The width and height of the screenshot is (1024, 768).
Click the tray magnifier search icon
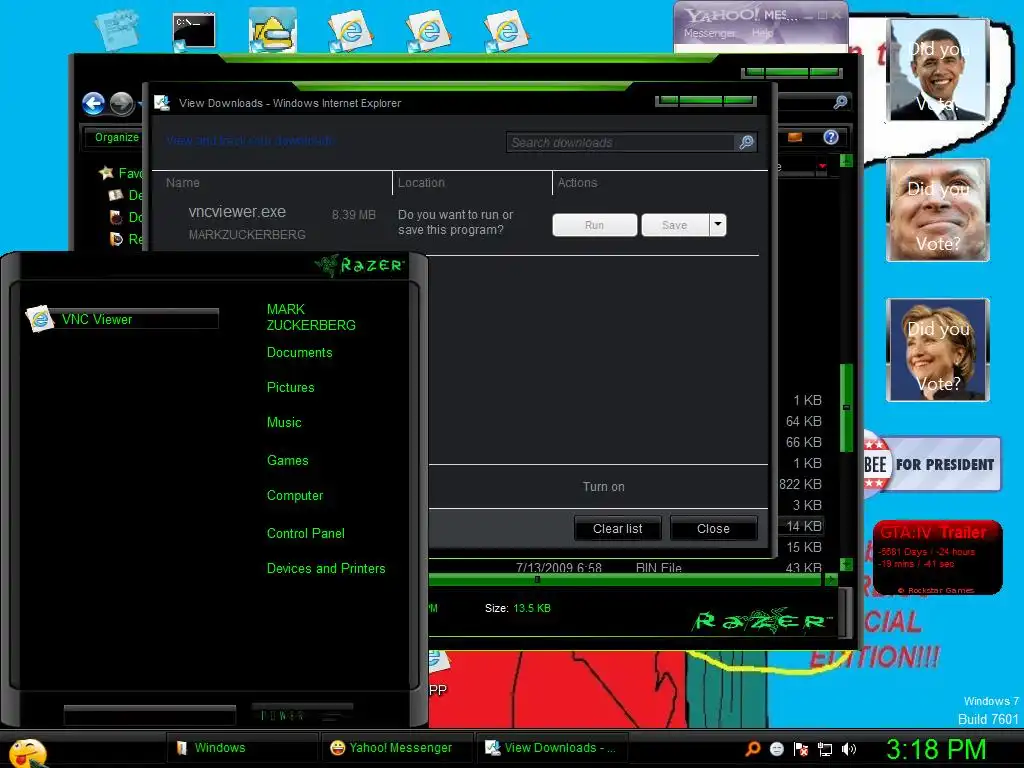(x=753, y=748)
